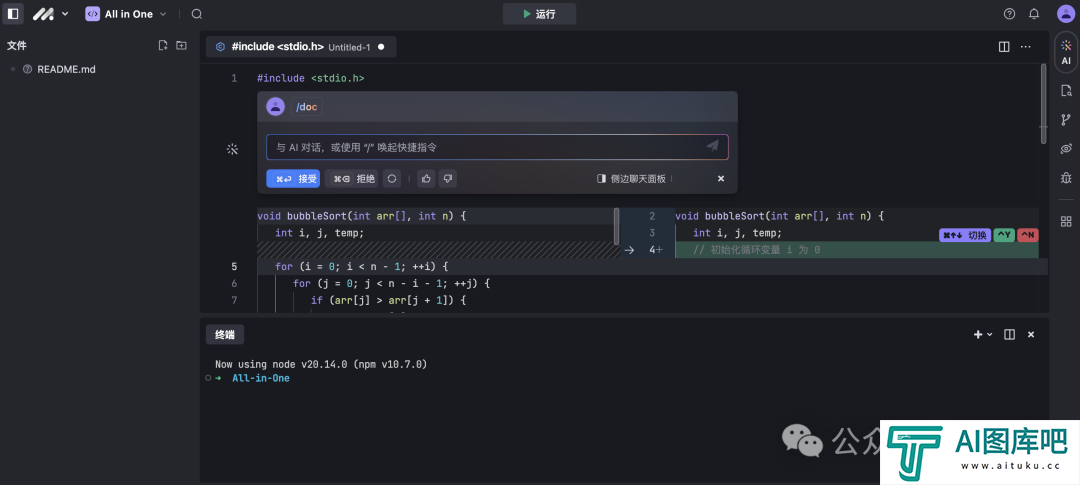Open the extensions grid icon
Screen dimensions: 1080x485
pos(1066,221)
